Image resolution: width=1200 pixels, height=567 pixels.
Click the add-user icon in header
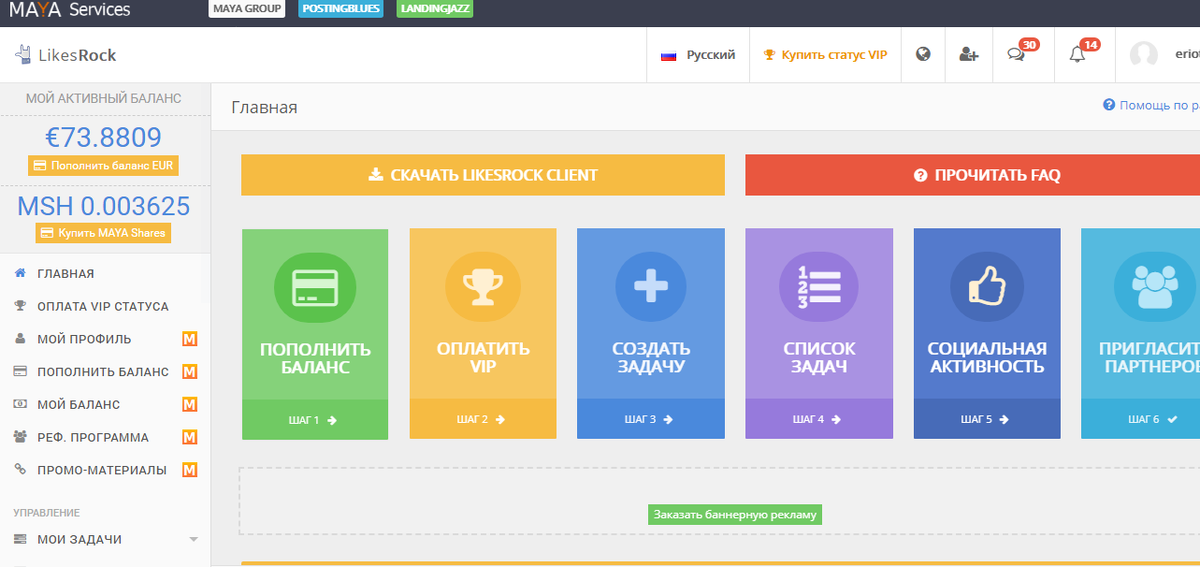968,55
